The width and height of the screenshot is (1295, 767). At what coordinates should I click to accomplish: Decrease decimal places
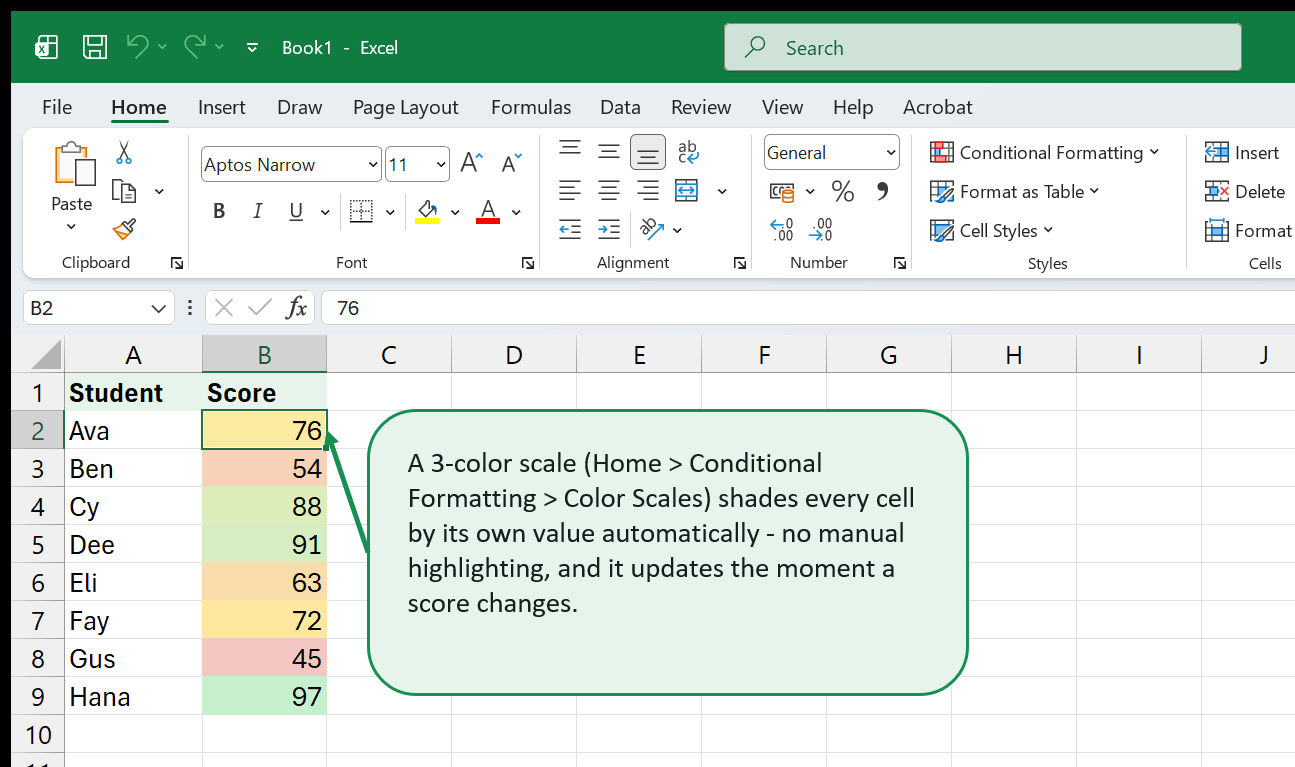(821, 230)
